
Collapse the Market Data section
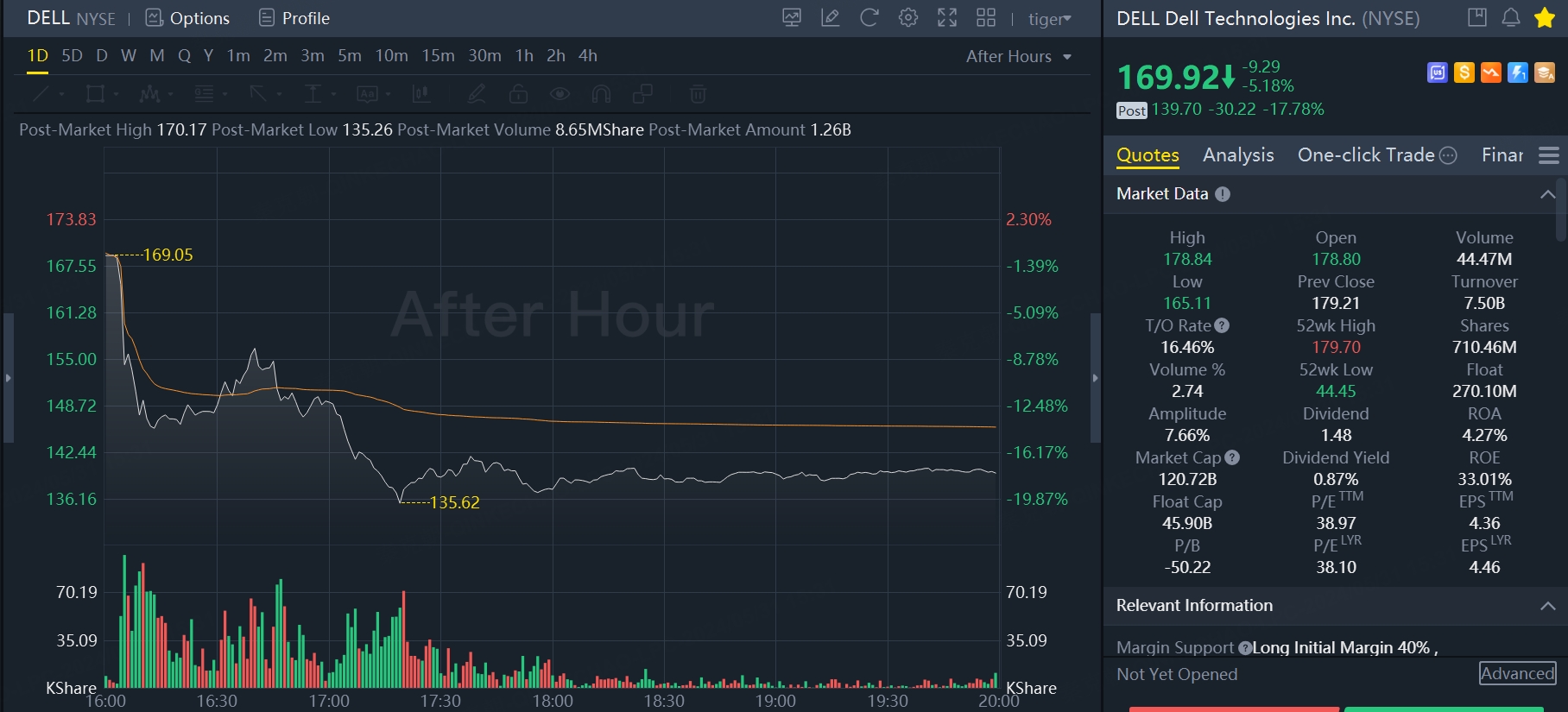1548,194
